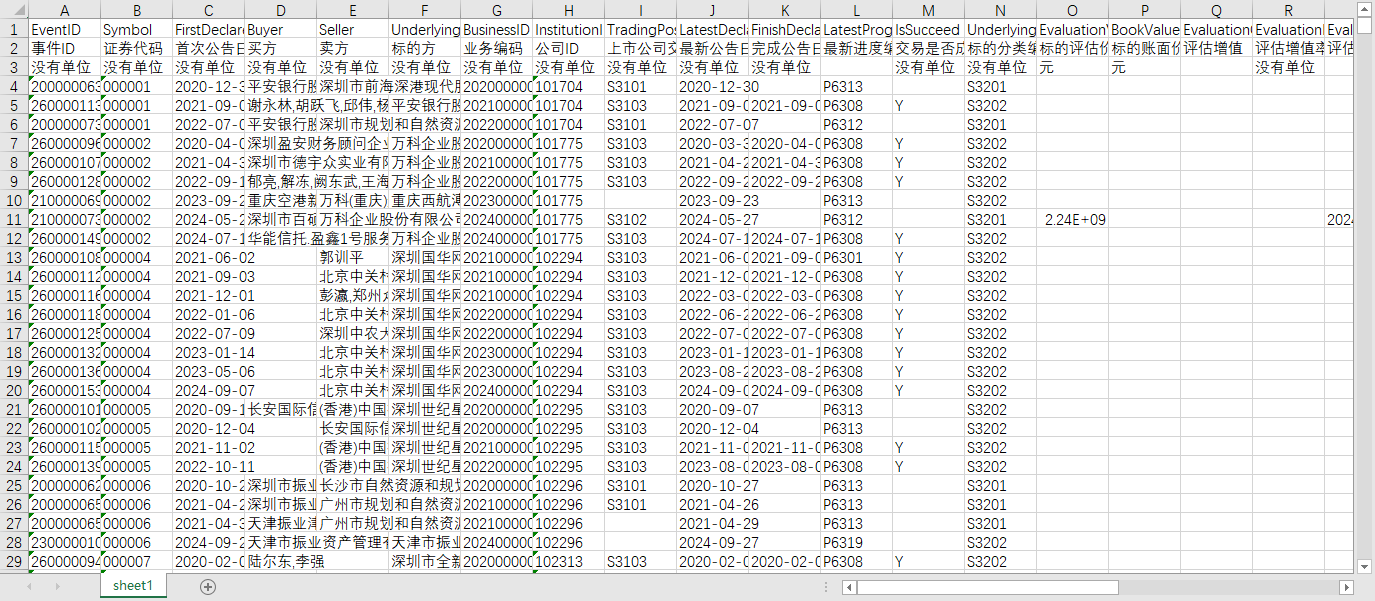Click the vertical scrollbar thumb
The image size is (1375, 601).
[1365, 27]
